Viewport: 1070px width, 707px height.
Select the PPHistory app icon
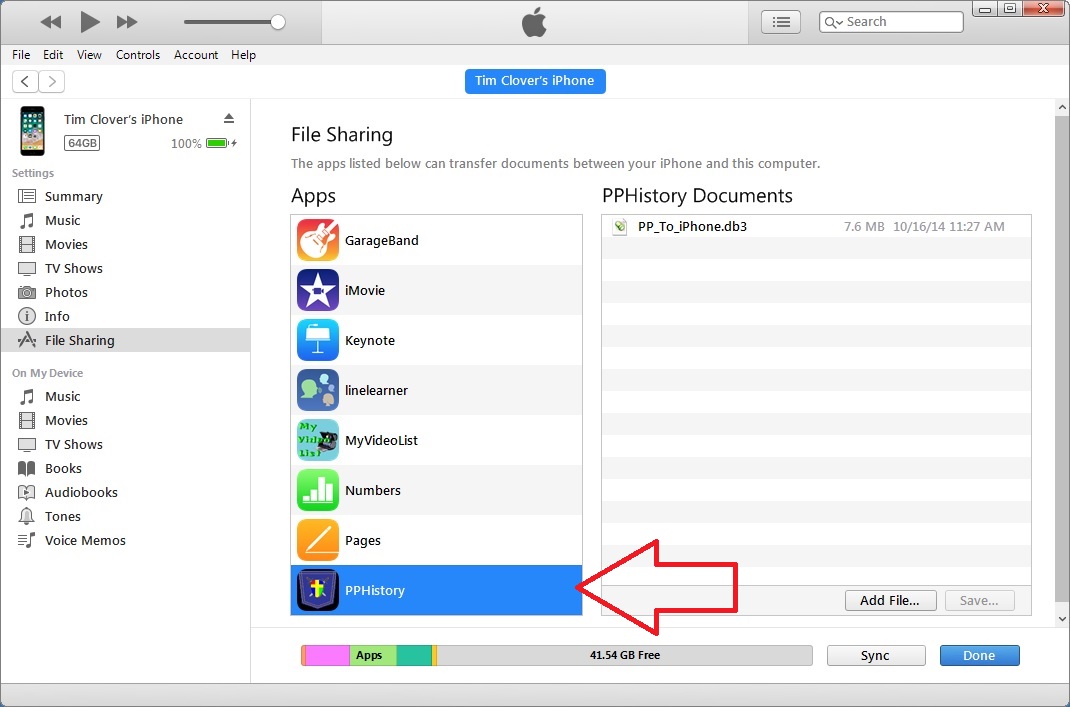[x=318, y=590]
